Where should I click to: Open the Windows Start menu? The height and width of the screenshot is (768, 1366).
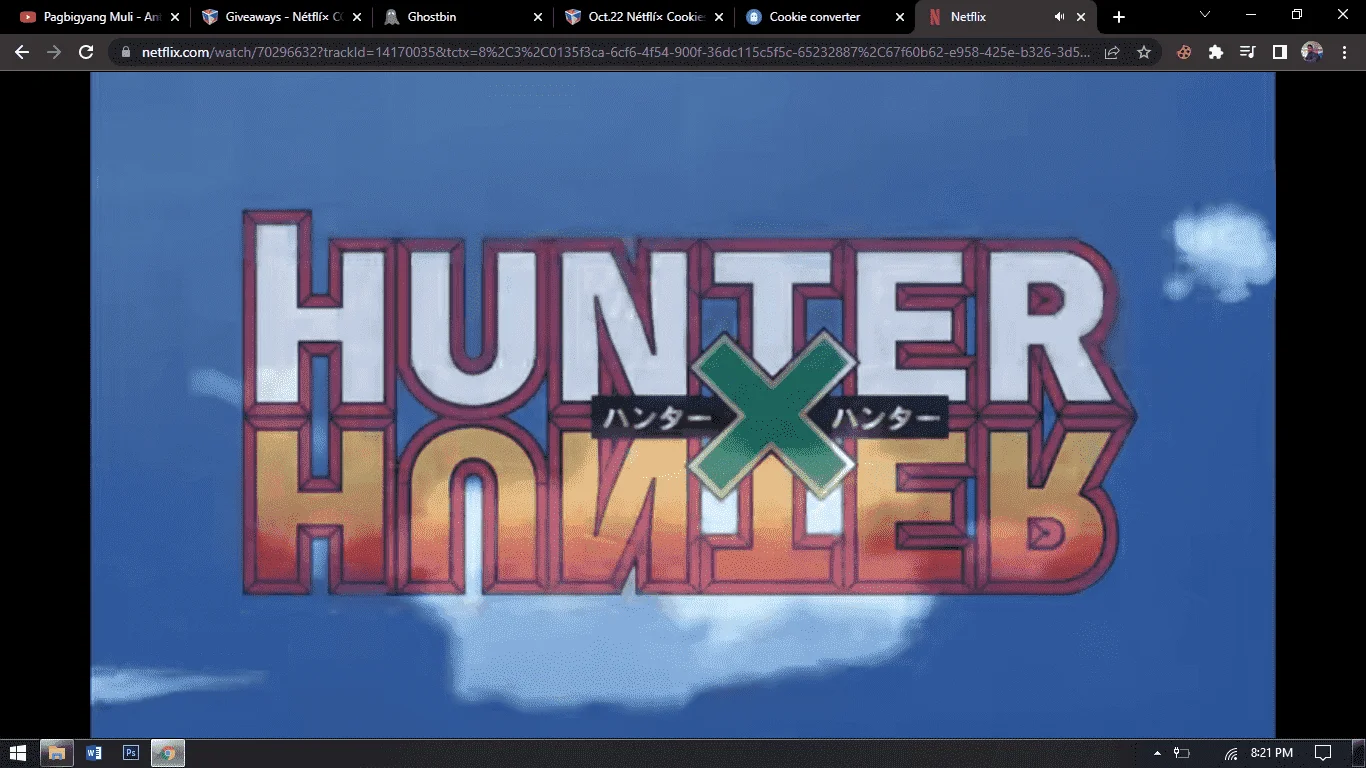click(19, 753)
